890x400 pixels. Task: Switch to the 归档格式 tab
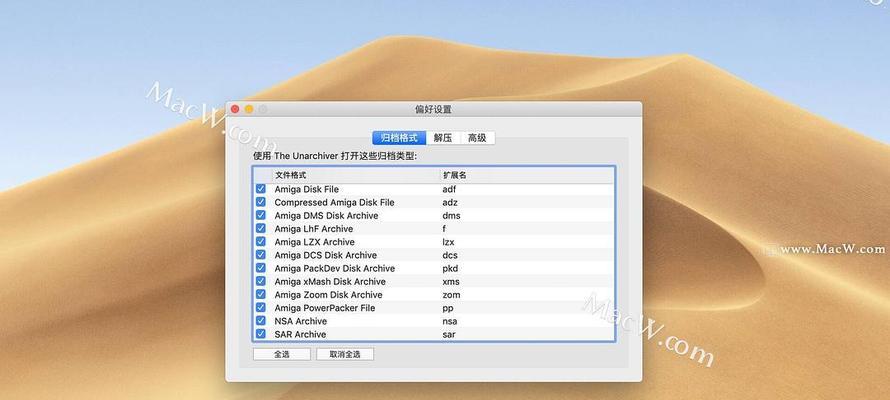pyautogui.click(x=399, y=138)
